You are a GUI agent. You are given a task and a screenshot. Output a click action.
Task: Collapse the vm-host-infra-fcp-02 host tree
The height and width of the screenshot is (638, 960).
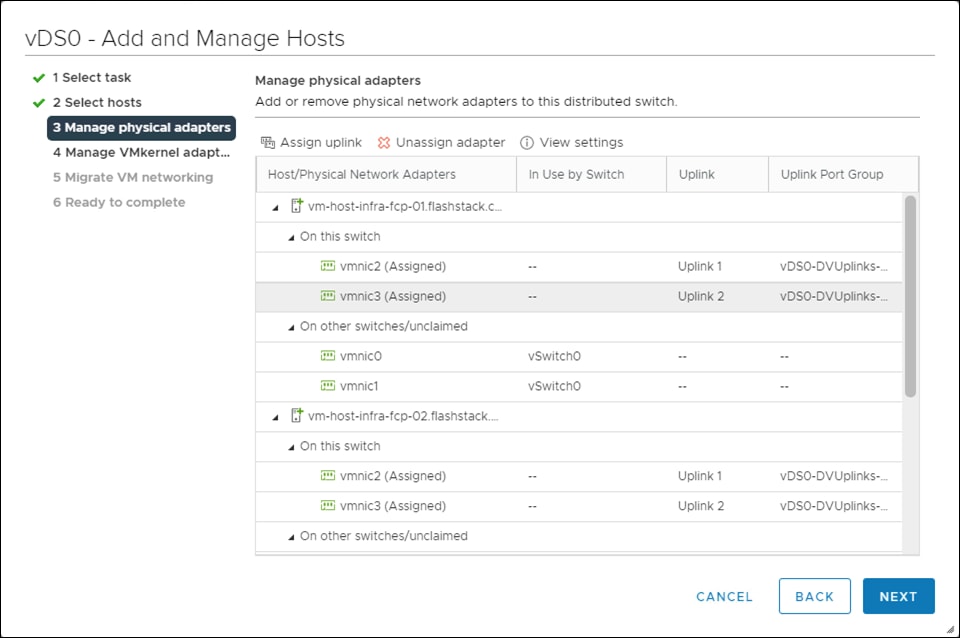point(275,416)
